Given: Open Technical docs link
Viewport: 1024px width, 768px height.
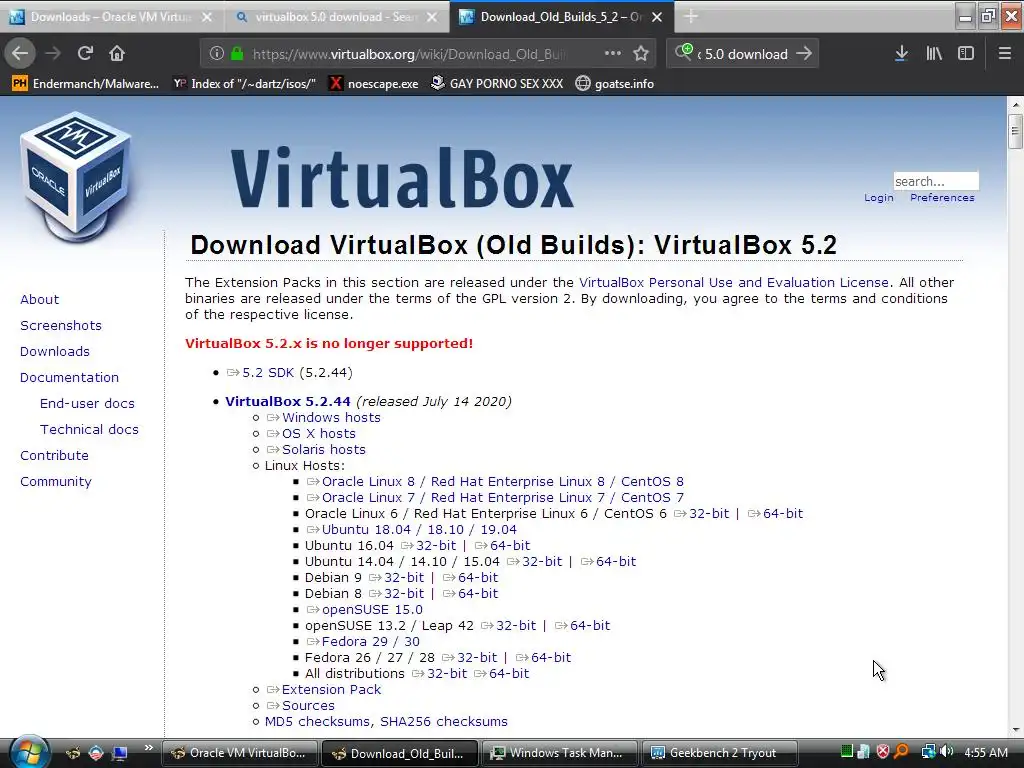Looking at the screenshot, I should click(89, 430).
